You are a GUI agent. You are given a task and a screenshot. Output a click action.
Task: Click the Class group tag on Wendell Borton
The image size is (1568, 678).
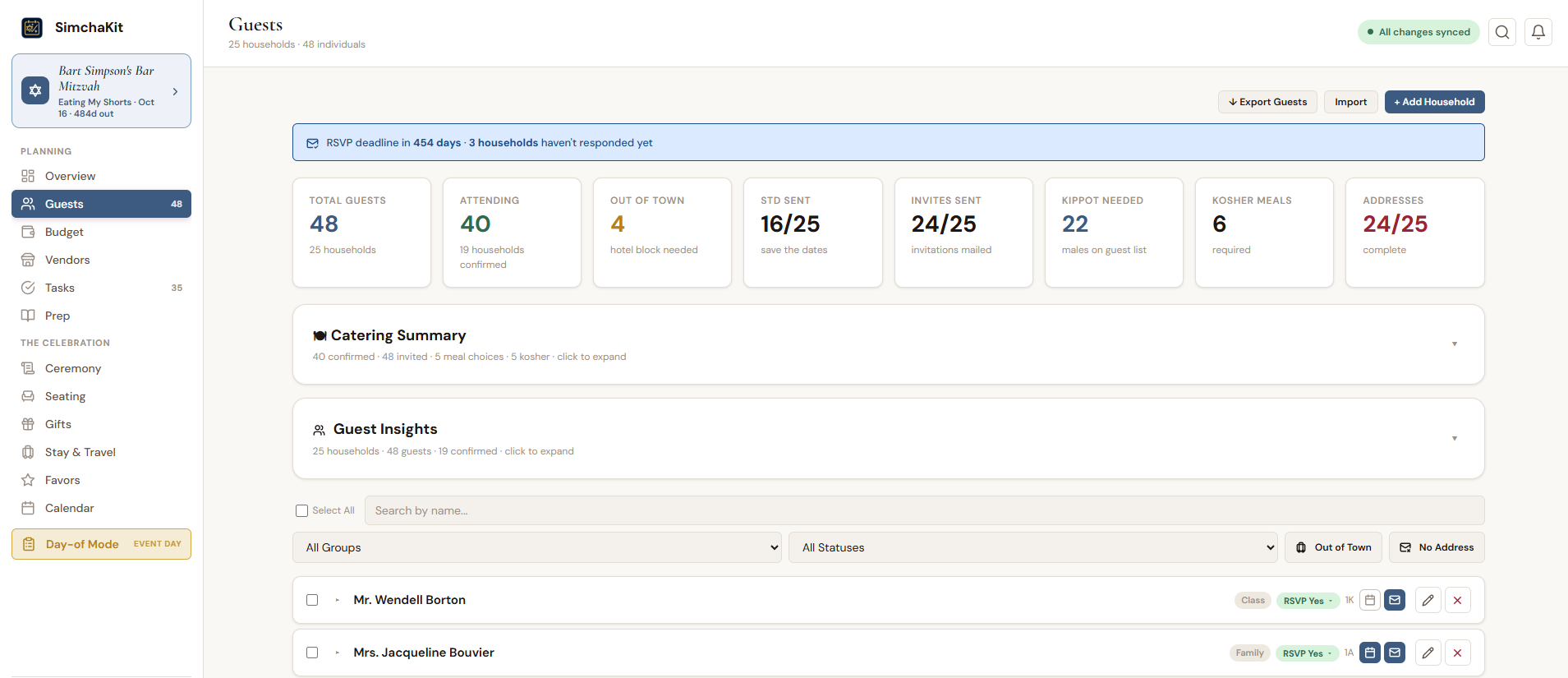[x=1253, y=600]
